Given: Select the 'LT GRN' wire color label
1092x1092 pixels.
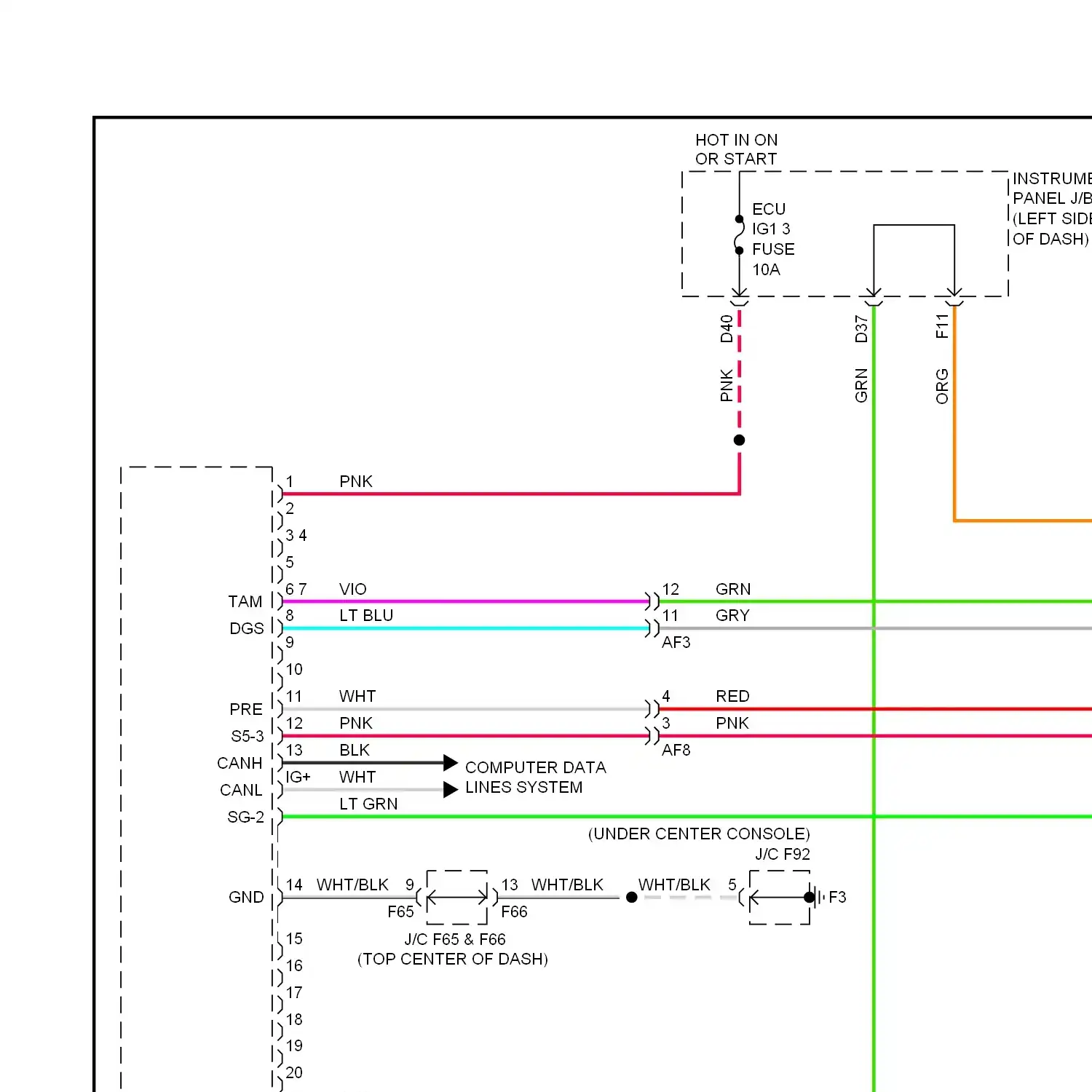Looking at the screenshot, I should [x=368, y=804].
